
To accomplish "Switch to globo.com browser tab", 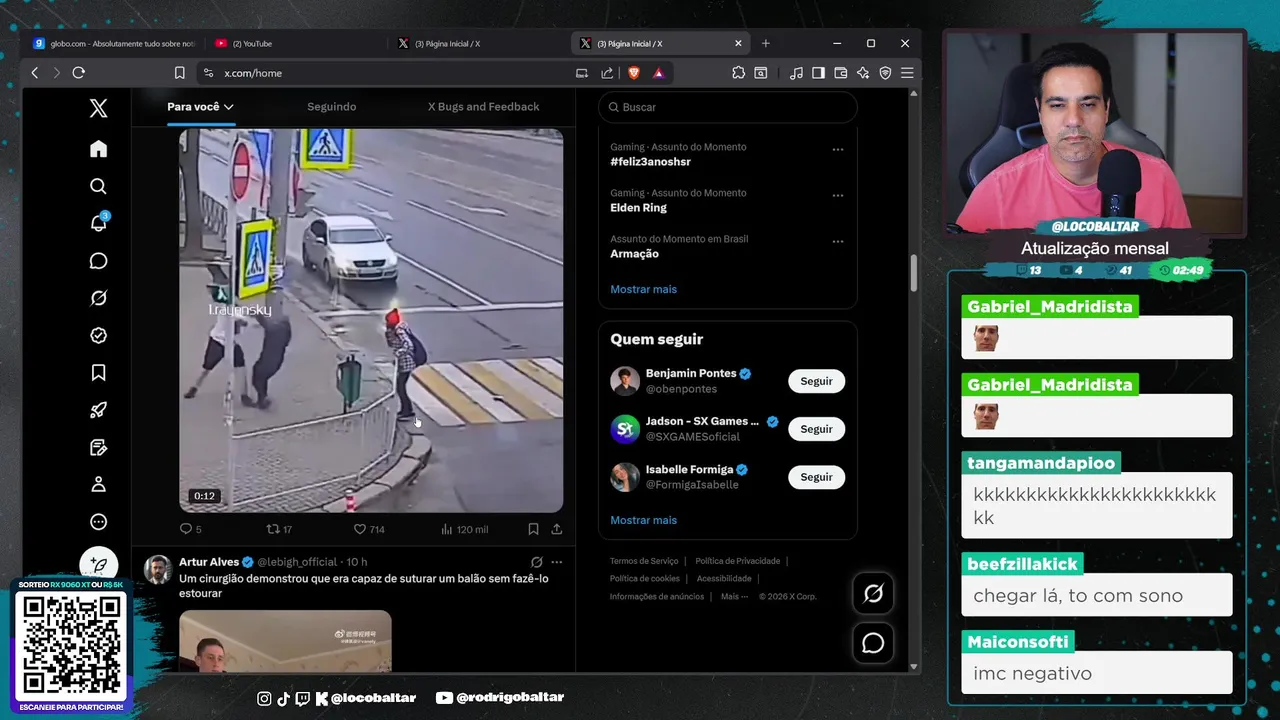I will 114,44.
